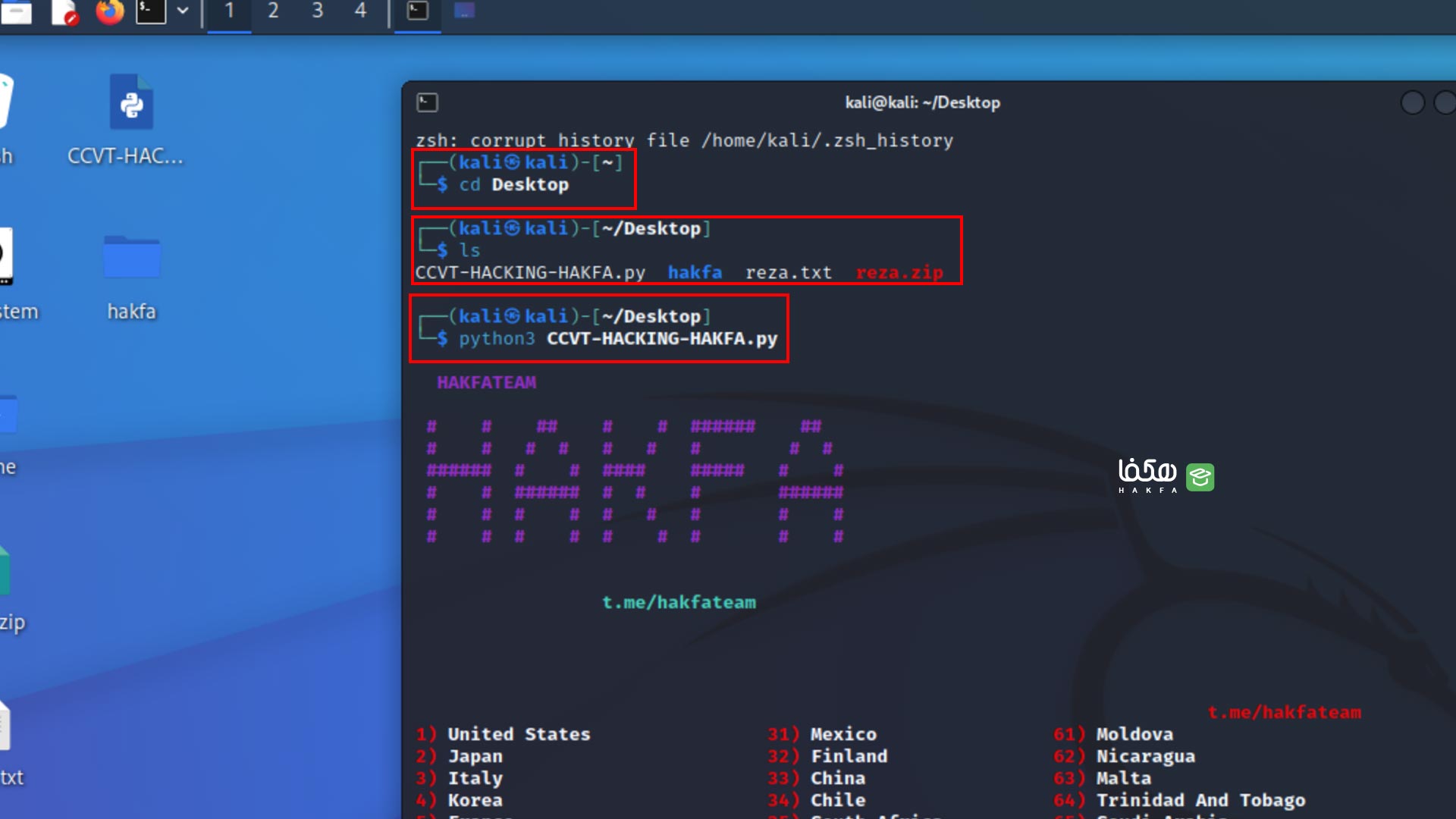The image size is (1456, 819).
Task: Select the second window task in the panel
Action: tap(464, 11)
